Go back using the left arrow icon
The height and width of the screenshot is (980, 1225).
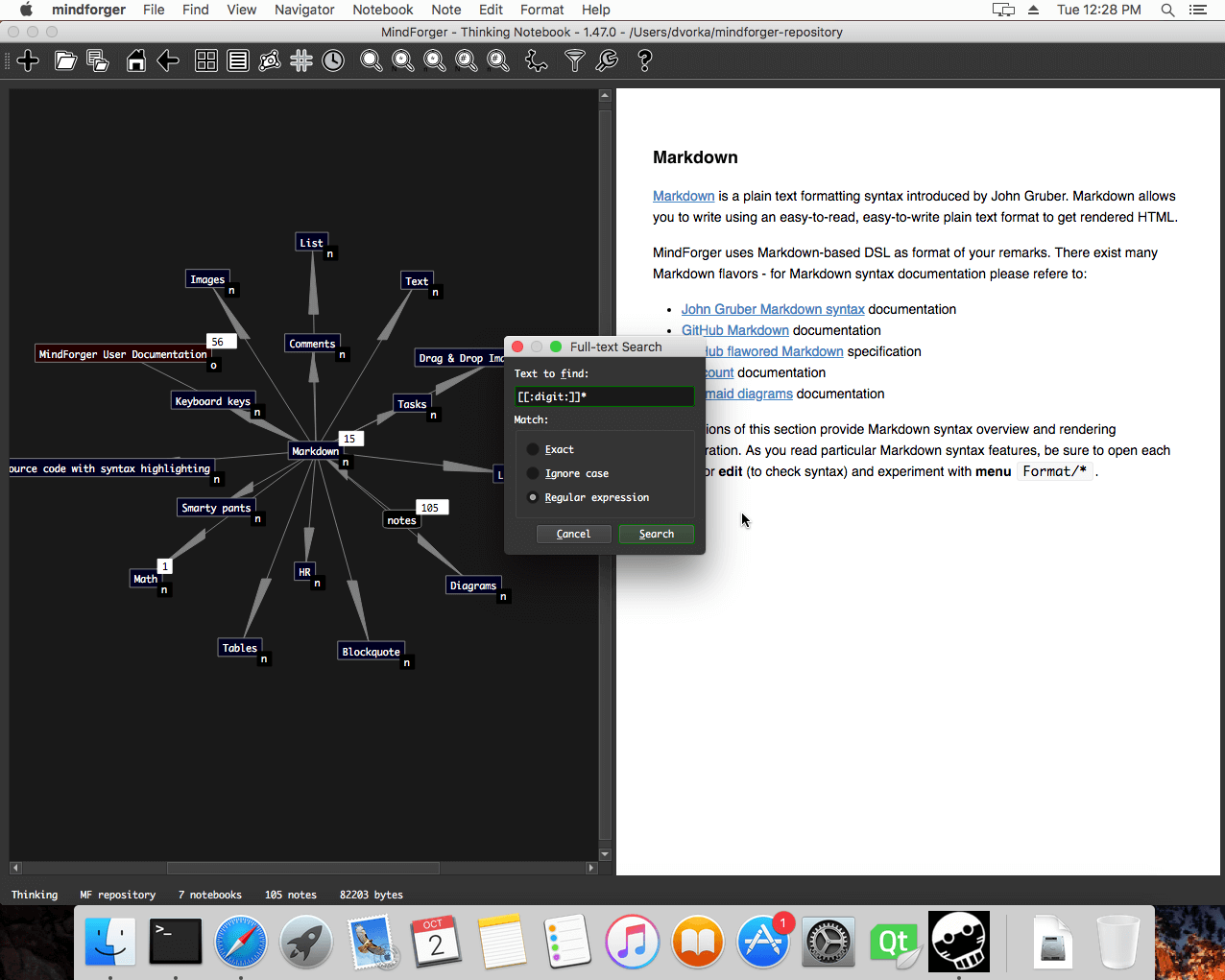[x=168, y=61]
